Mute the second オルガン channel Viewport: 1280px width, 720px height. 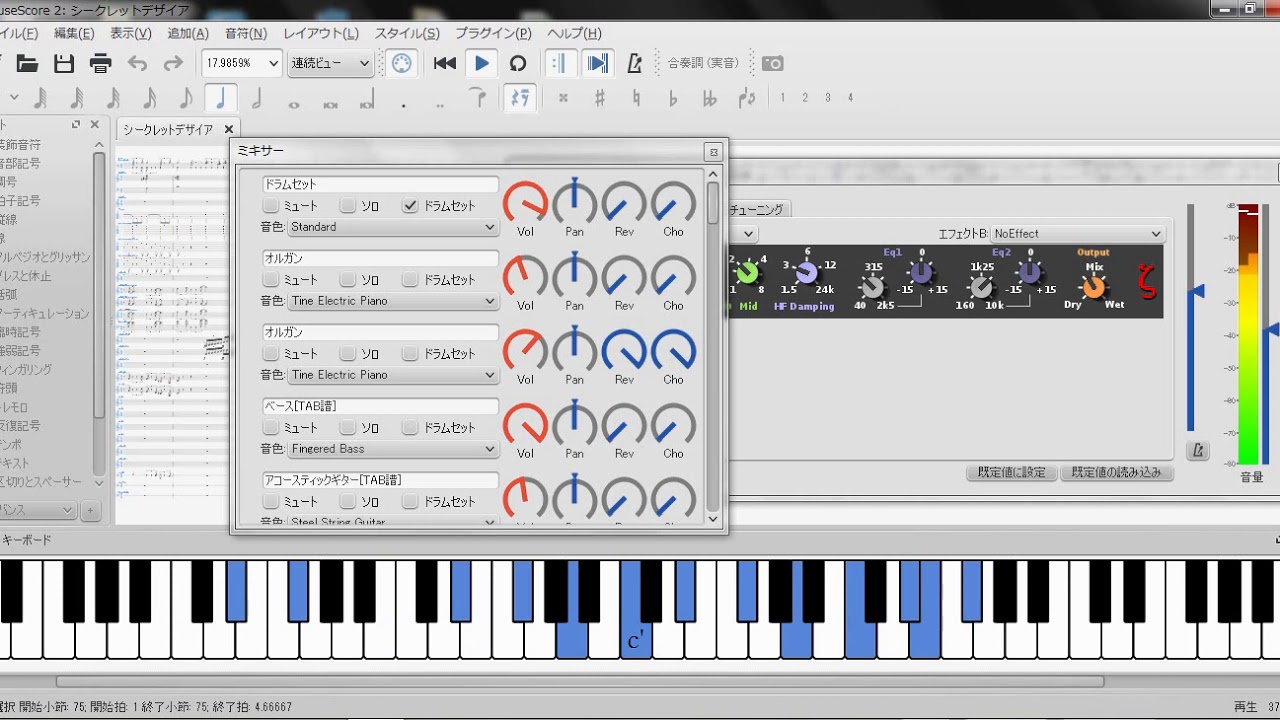click(271, 353)
